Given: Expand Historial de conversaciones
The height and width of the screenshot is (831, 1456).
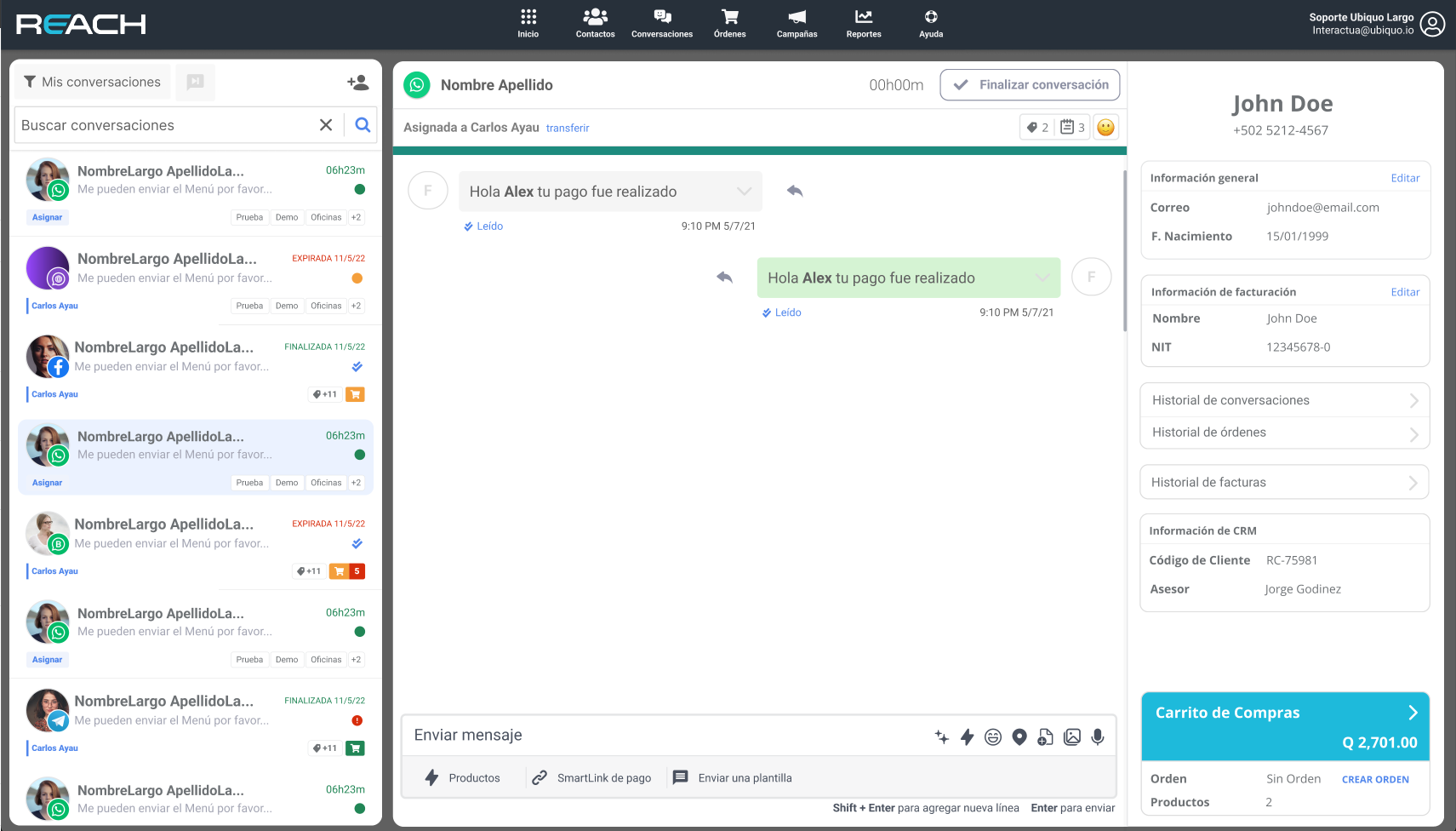Looking at the screenshot, I should tap(1284, 400).
